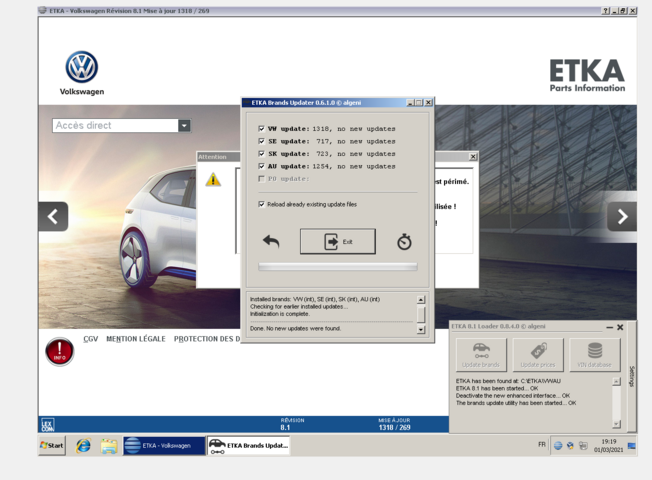The width and height of the screenshot is (652, 480).
Task: Click the yellow warning triangle icon
Action: (213, 179)
